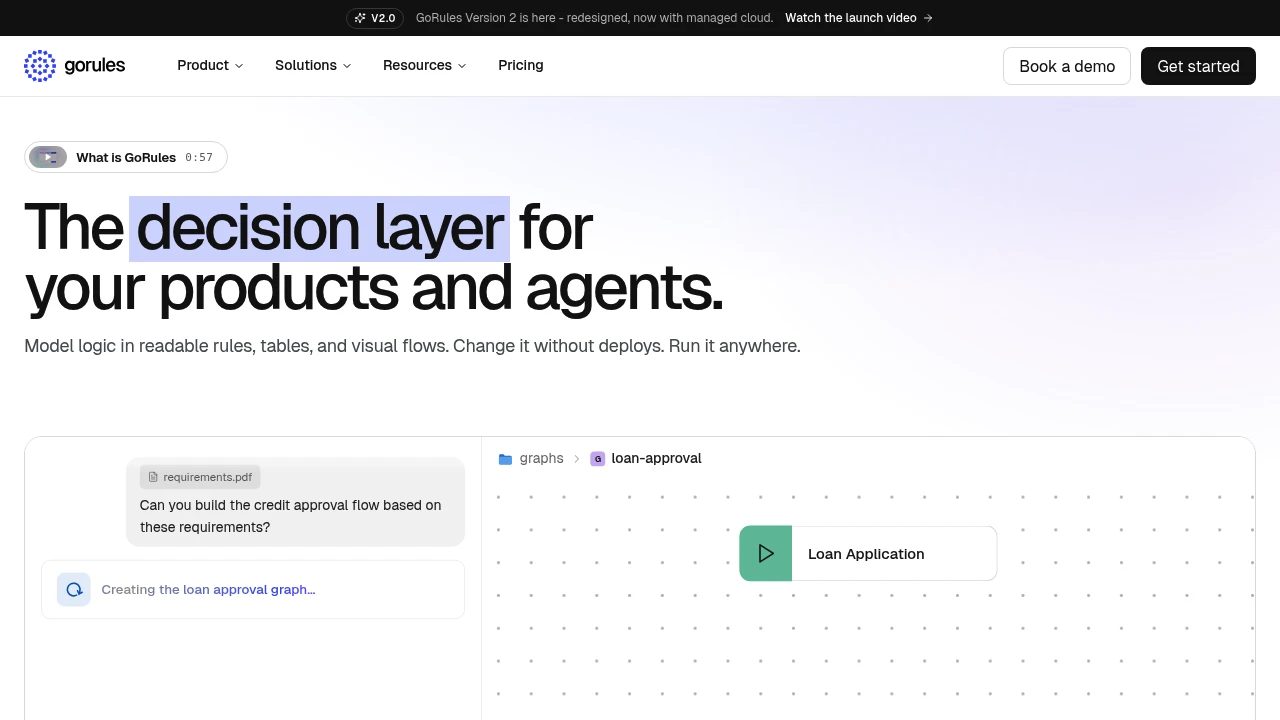The height and width of the screenshot is (720, 1280).
Task: Expand the Product menu
Action: [x=210, y=65]
